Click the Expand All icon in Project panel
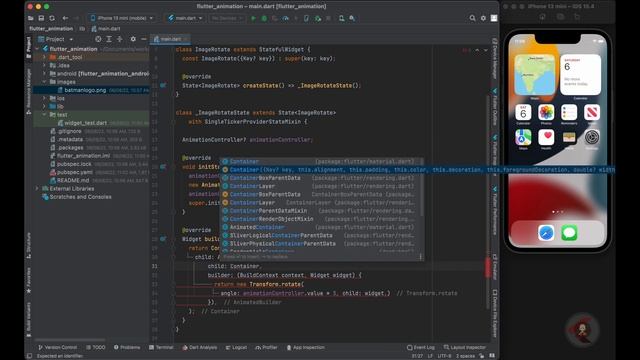Screen dimensions: 640x360 point(109,39)
